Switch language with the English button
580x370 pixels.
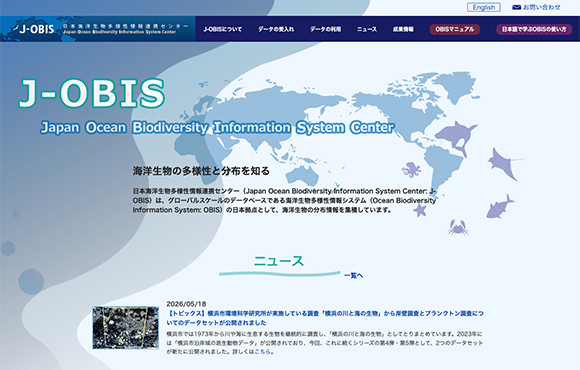tap(483, 7)
